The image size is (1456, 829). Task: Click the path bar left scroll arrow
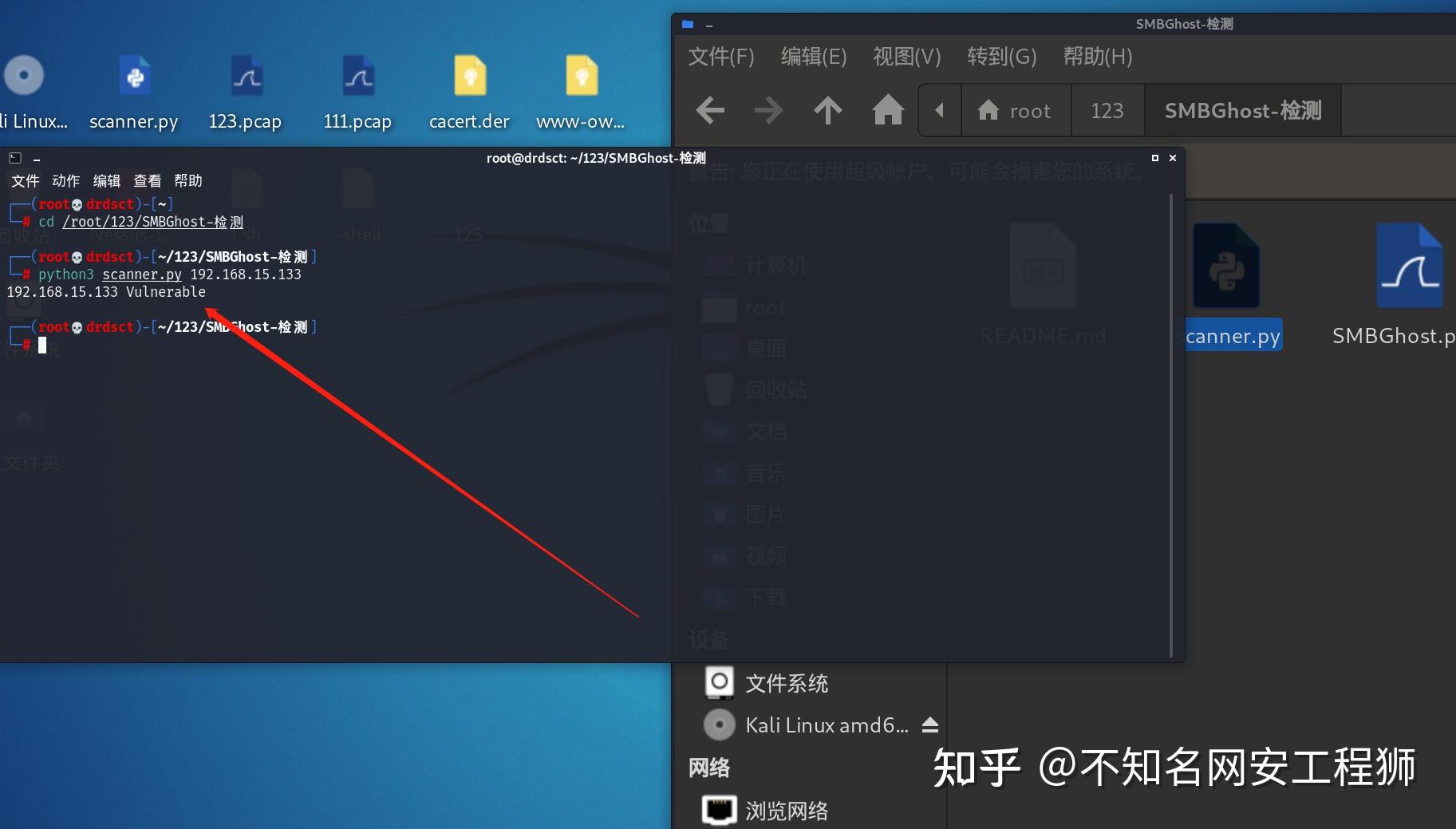click(x=940, y=110)
